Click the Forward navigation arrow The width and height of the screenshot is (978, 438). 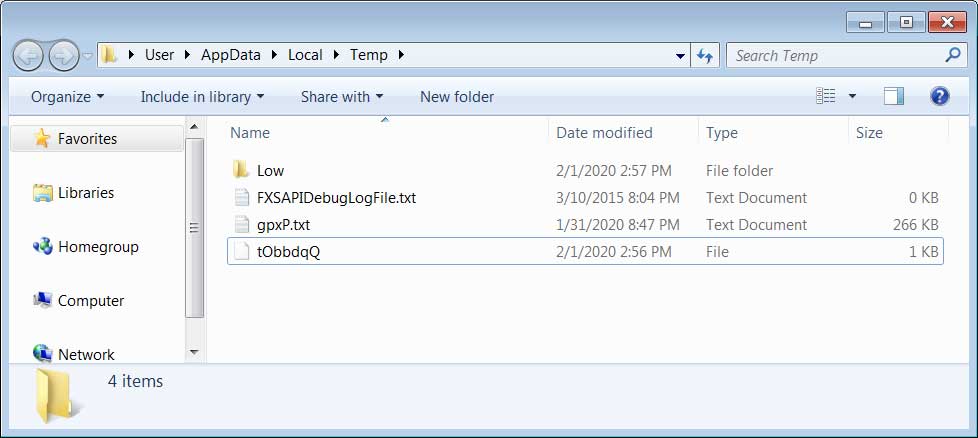(62, 54)
